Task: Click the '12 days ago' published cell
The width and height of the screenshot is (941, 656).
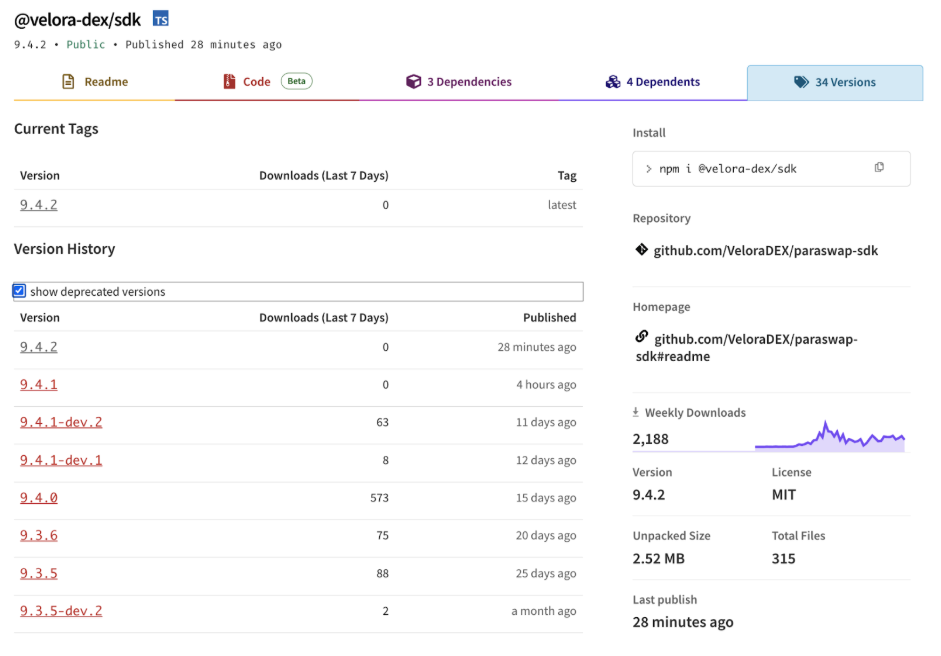Action: 546,460
